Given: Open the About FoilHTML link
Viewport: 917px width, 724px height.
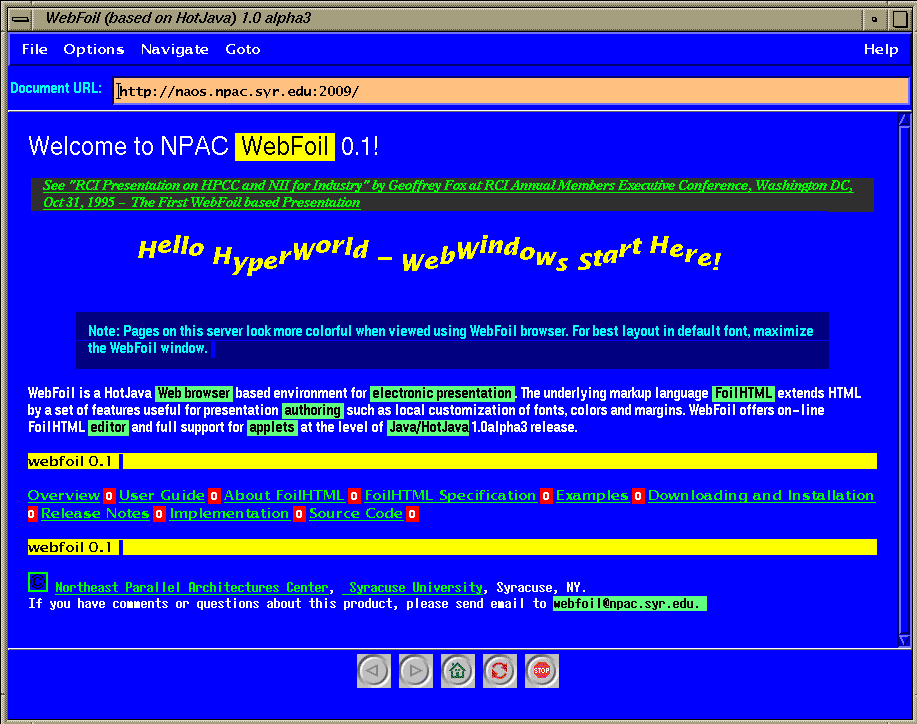Looking at the screenshot, I should [284, 496].
